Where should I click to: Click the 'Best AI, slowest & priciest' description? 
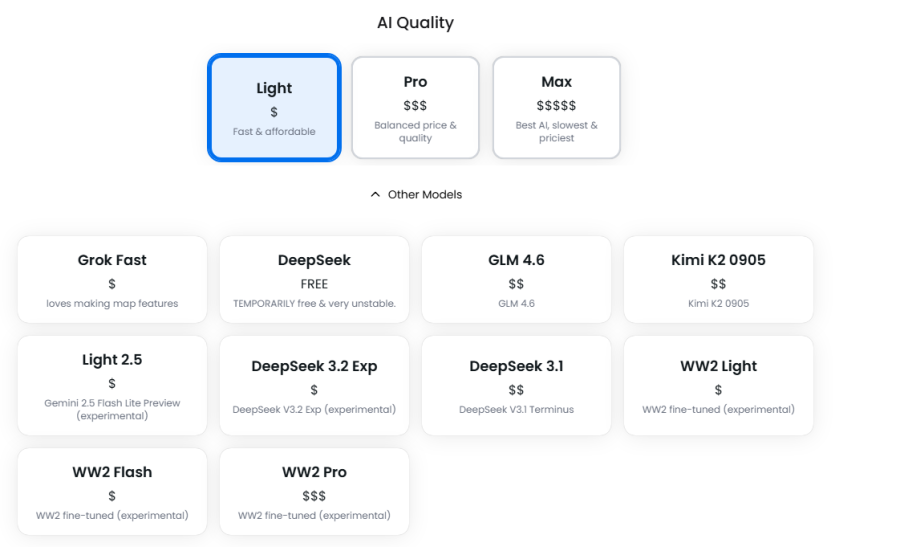tap(556, 132)
